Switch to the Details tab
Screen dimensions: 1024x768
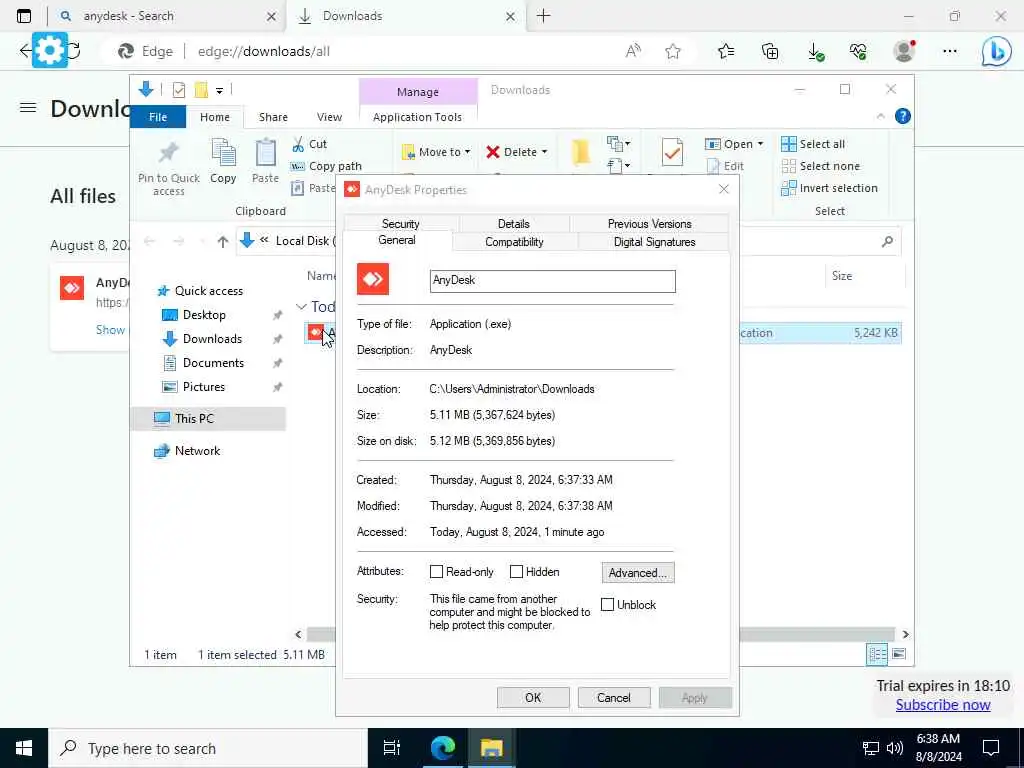[x=514, y=223]
